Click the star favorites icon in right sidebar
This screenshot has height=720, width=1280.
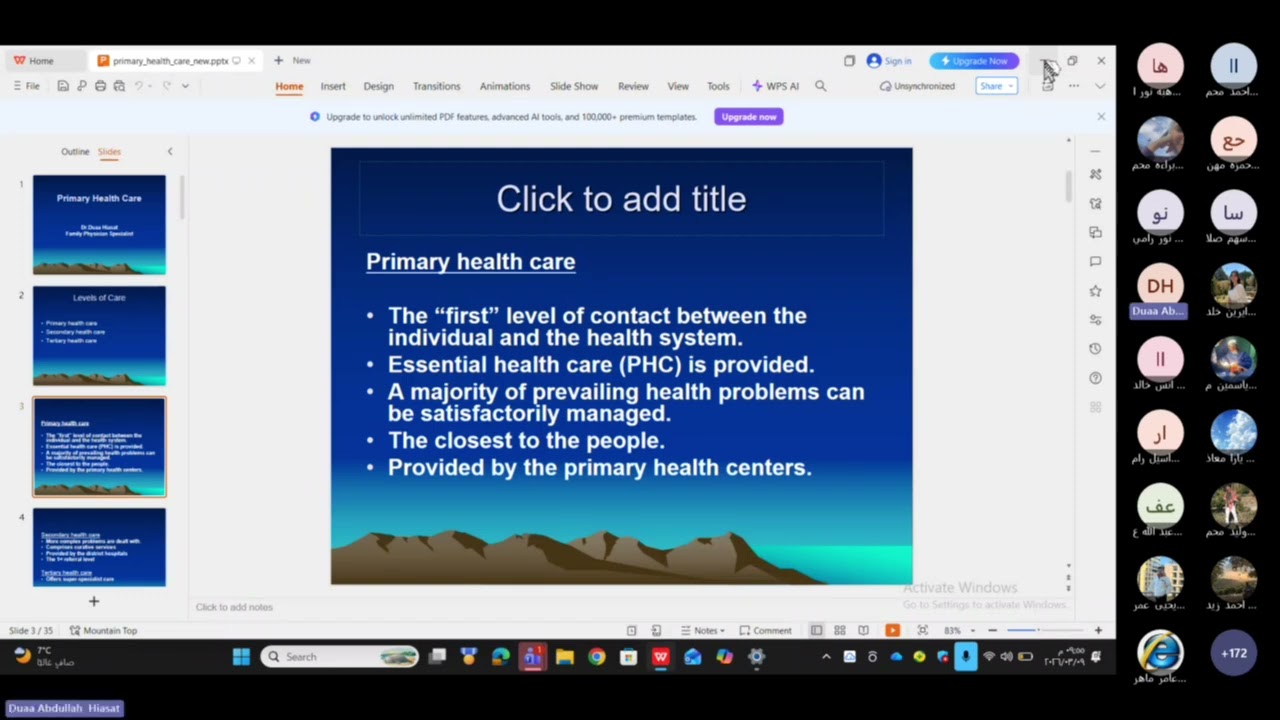tap(1095, 290)
